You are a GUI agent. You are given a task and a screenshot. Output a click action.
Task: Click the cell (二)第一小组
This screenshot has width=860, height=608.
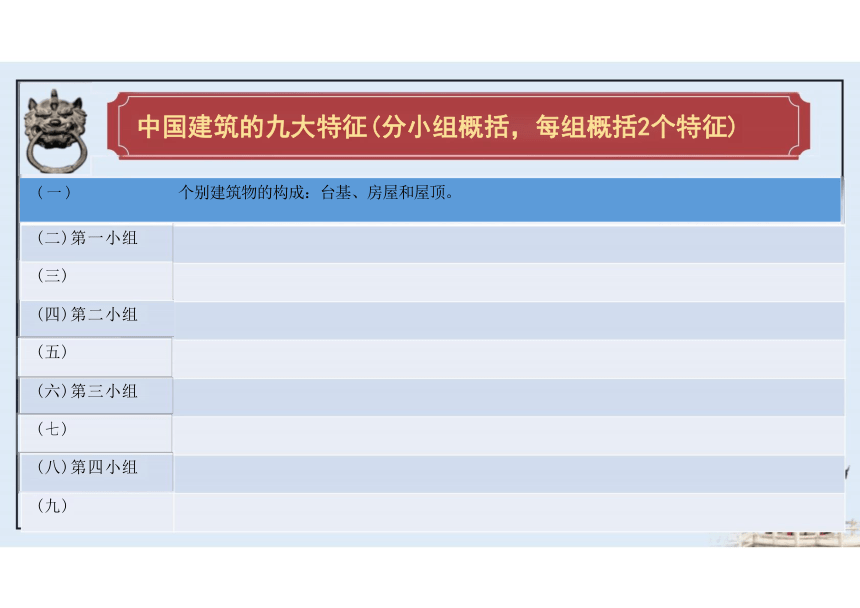point(96,242)
